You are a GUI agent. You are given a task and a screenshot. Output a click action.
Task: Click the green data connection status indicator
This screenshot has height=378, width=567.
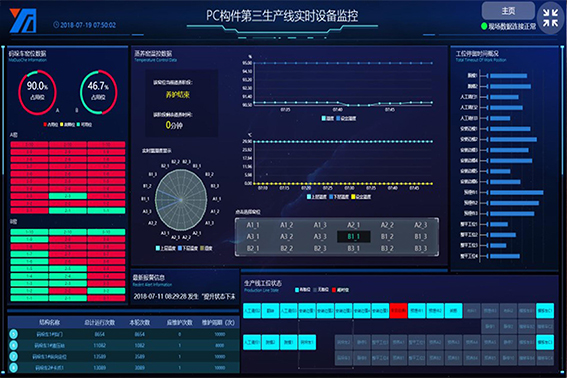484,26
